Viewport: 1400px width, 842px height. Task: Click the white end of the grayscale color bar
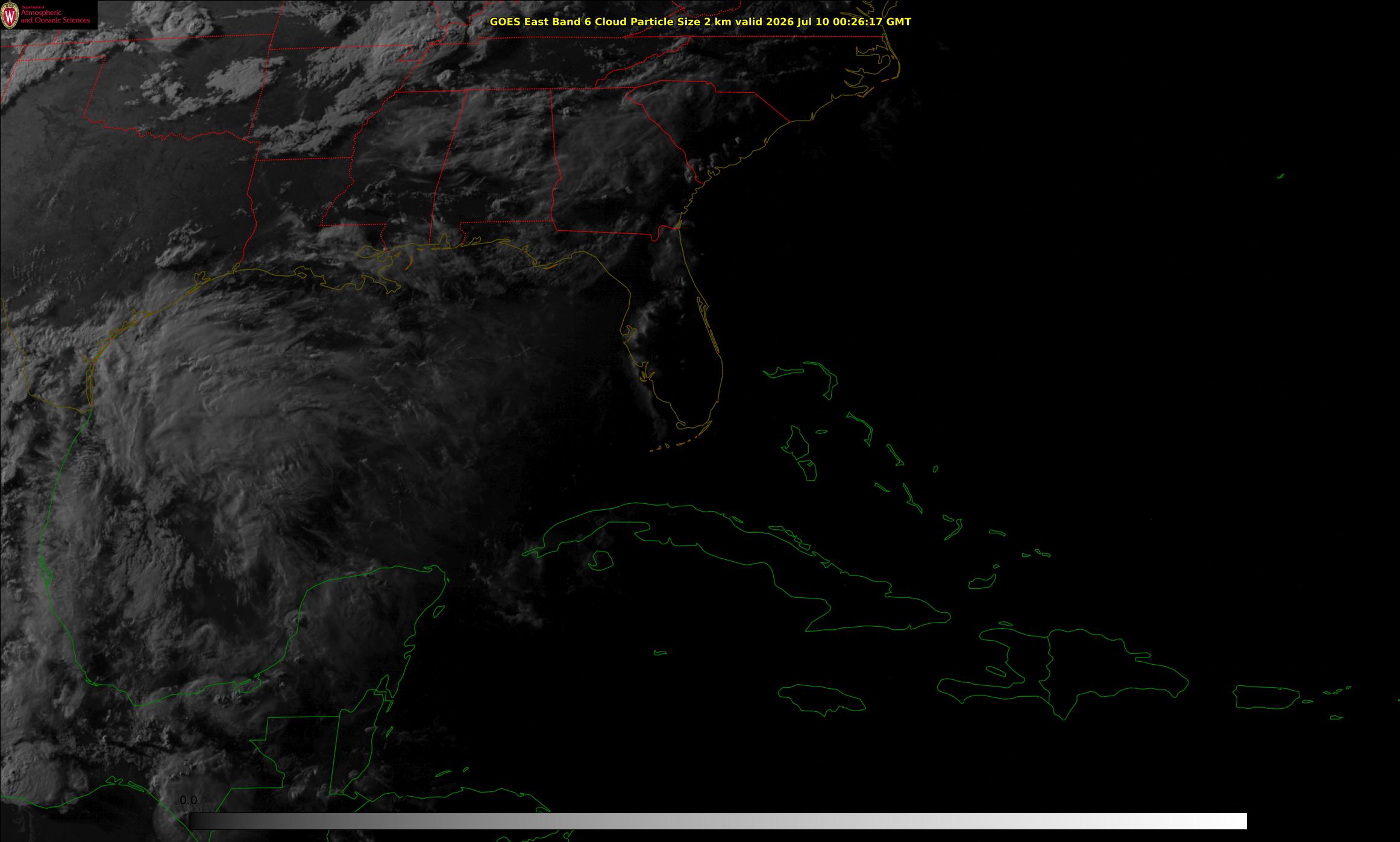tap(1229, 821)
